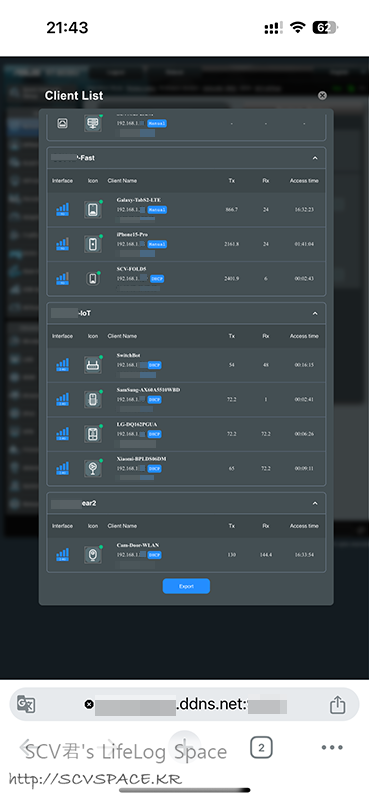Viewport: 369px width, 800px height.
Task: Open Cam-Door-WLAN device icon
Action: tap(93, 555)
